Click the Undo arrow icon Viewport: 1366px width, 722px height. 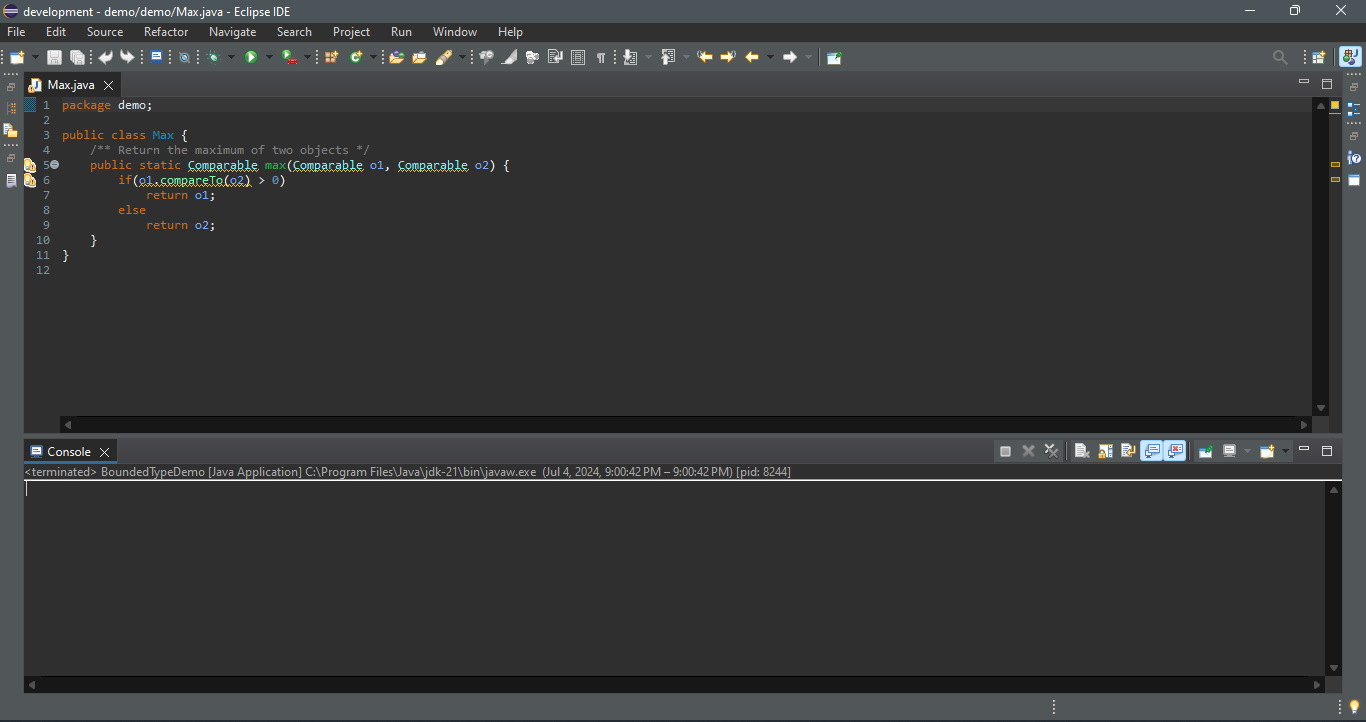point(105,57)
